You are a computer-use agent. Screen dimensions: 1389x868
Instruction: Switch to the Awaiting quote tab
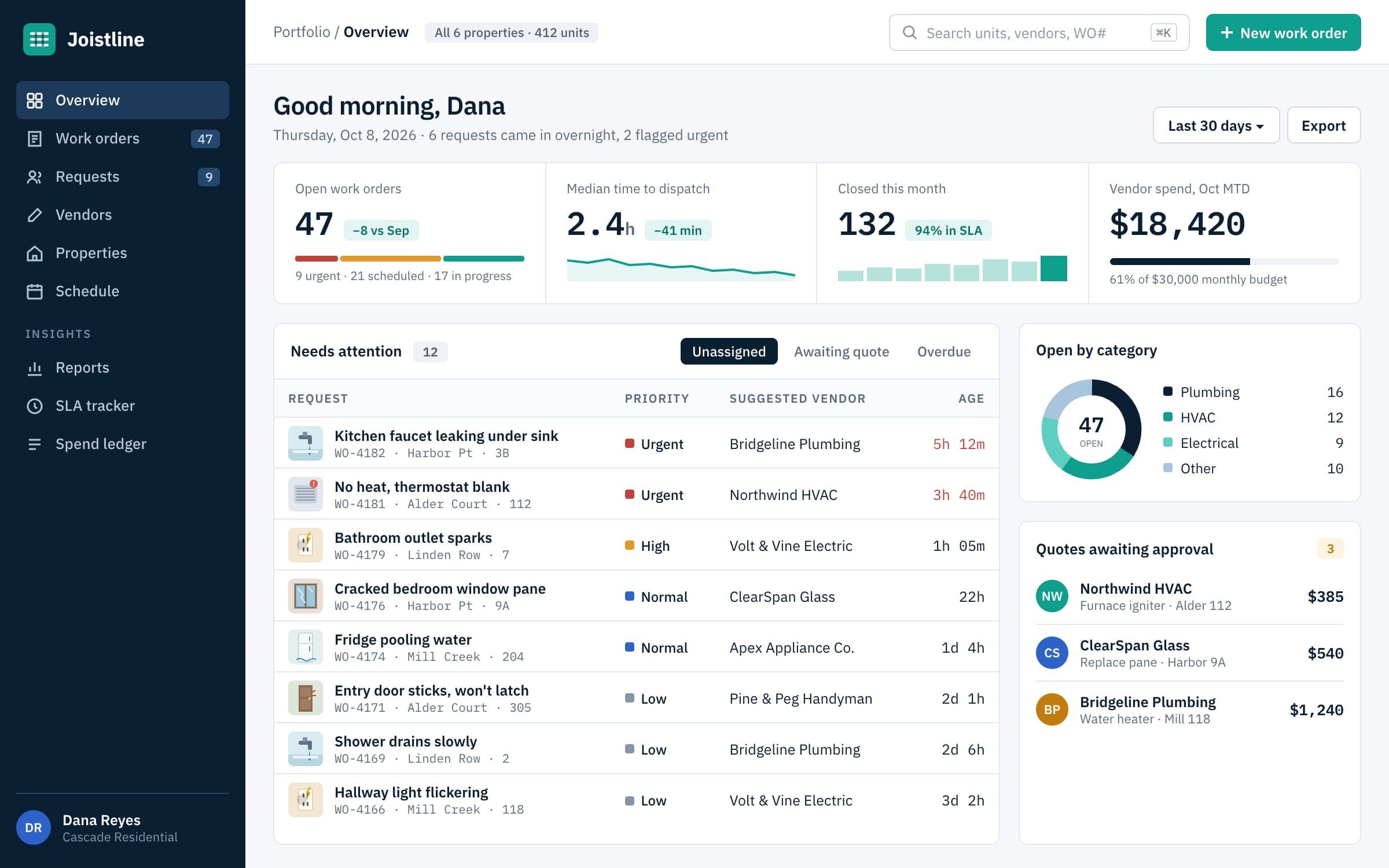click(x=842, y=351)
